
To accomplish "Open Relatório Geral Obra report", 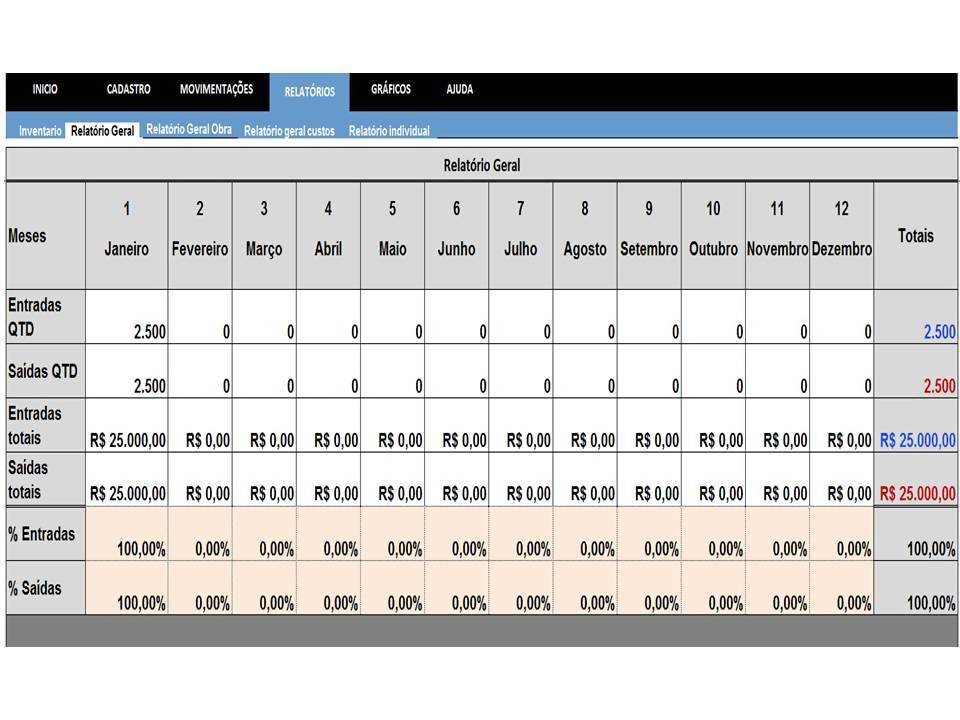I will pos(189,129).
